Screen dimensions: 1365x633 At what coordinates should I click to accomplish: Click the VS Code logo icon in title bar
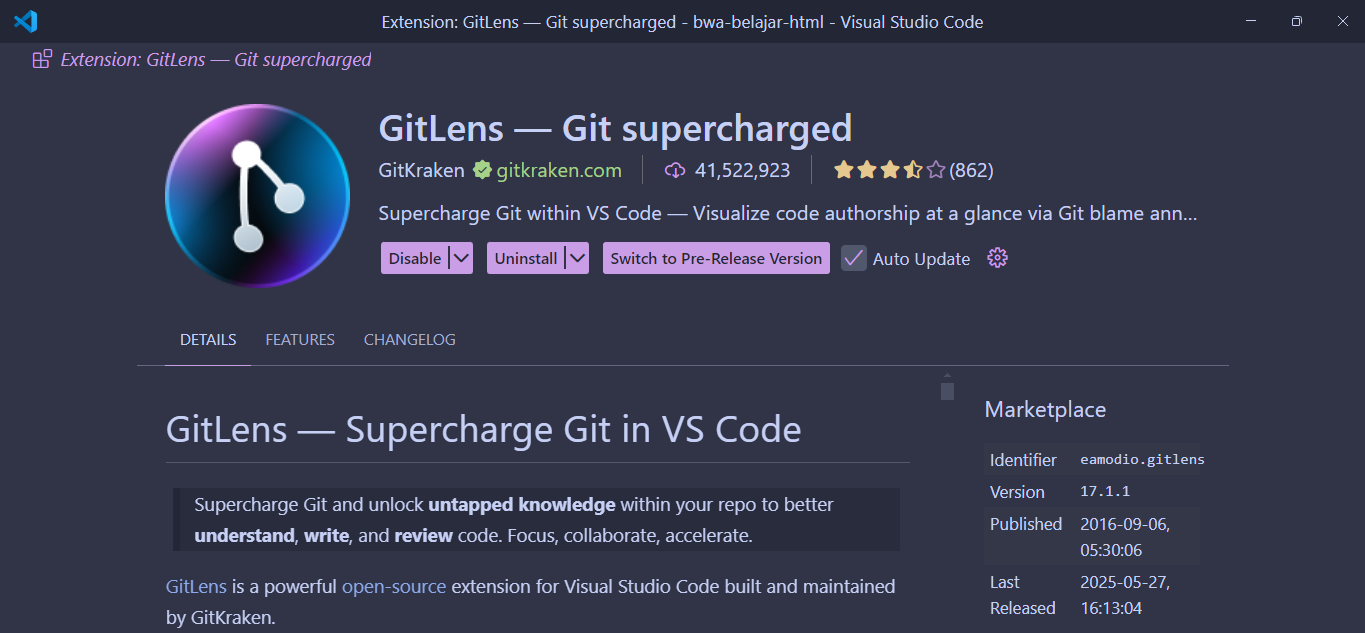(26, 21)
